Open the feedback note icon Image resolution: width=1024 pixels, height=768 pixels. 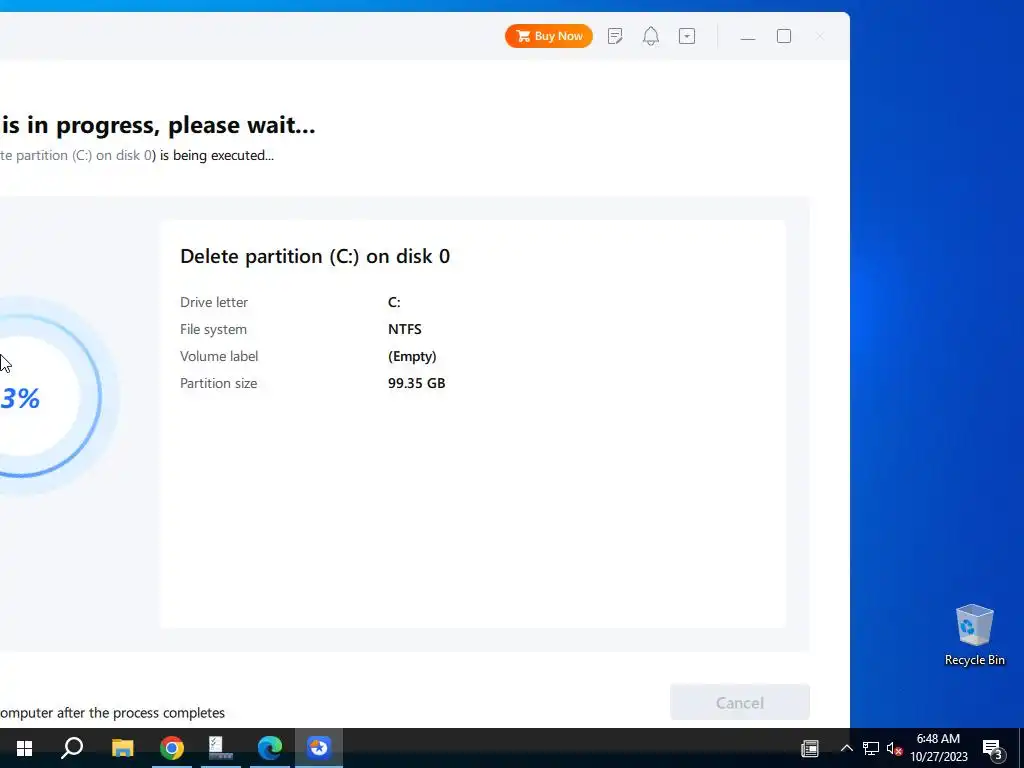point(615,36)
